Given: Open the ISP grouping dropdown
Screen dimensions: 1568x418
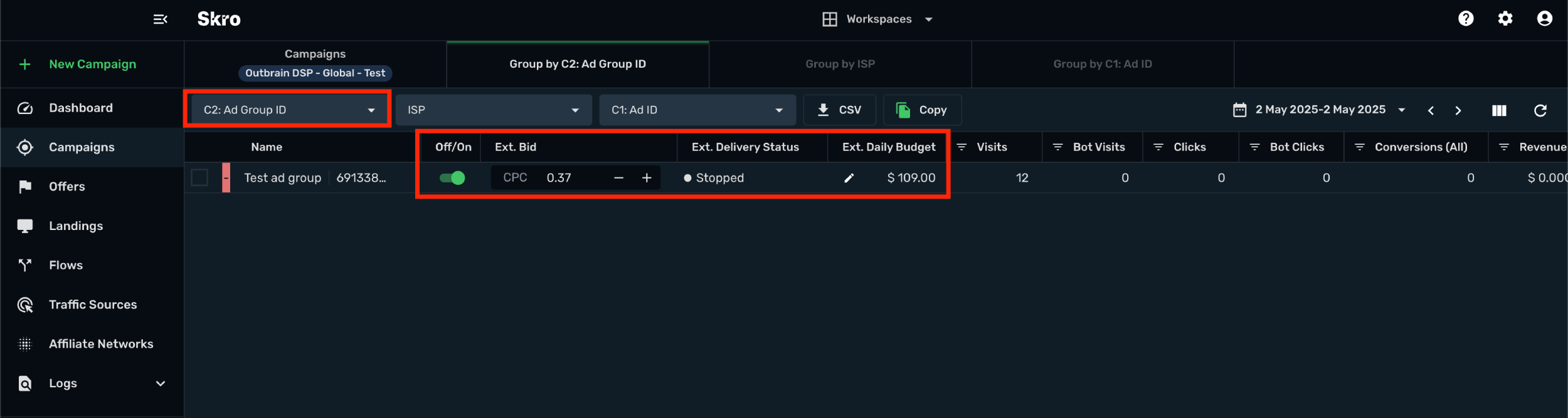Looking at the screenshot, I should pyautogui.click(x=494, y=110).
